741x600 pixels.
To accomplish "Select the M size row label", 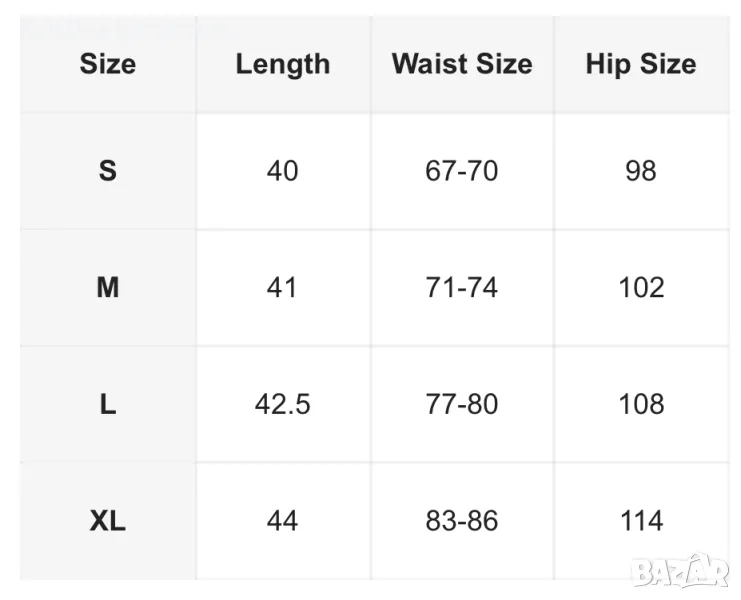I will pos(108,288).
